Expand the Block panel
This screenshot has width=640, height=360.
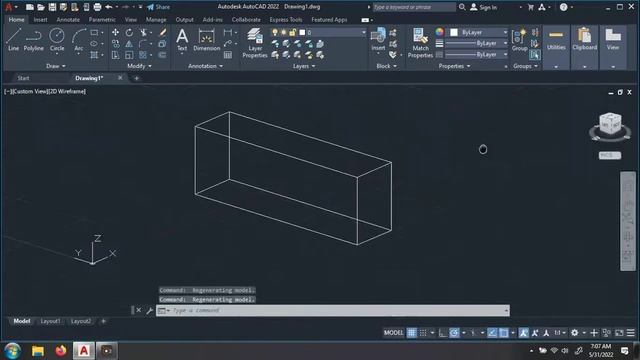[x=386, y=66]
